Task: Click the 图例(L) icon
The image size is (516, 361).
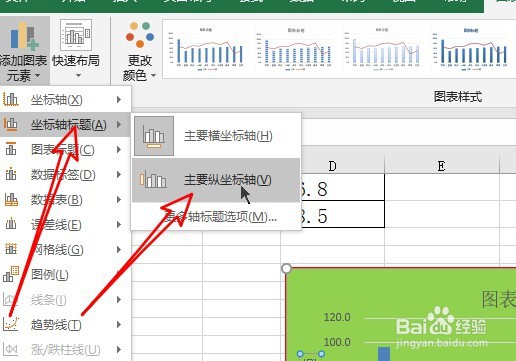Action: (11, 274)
